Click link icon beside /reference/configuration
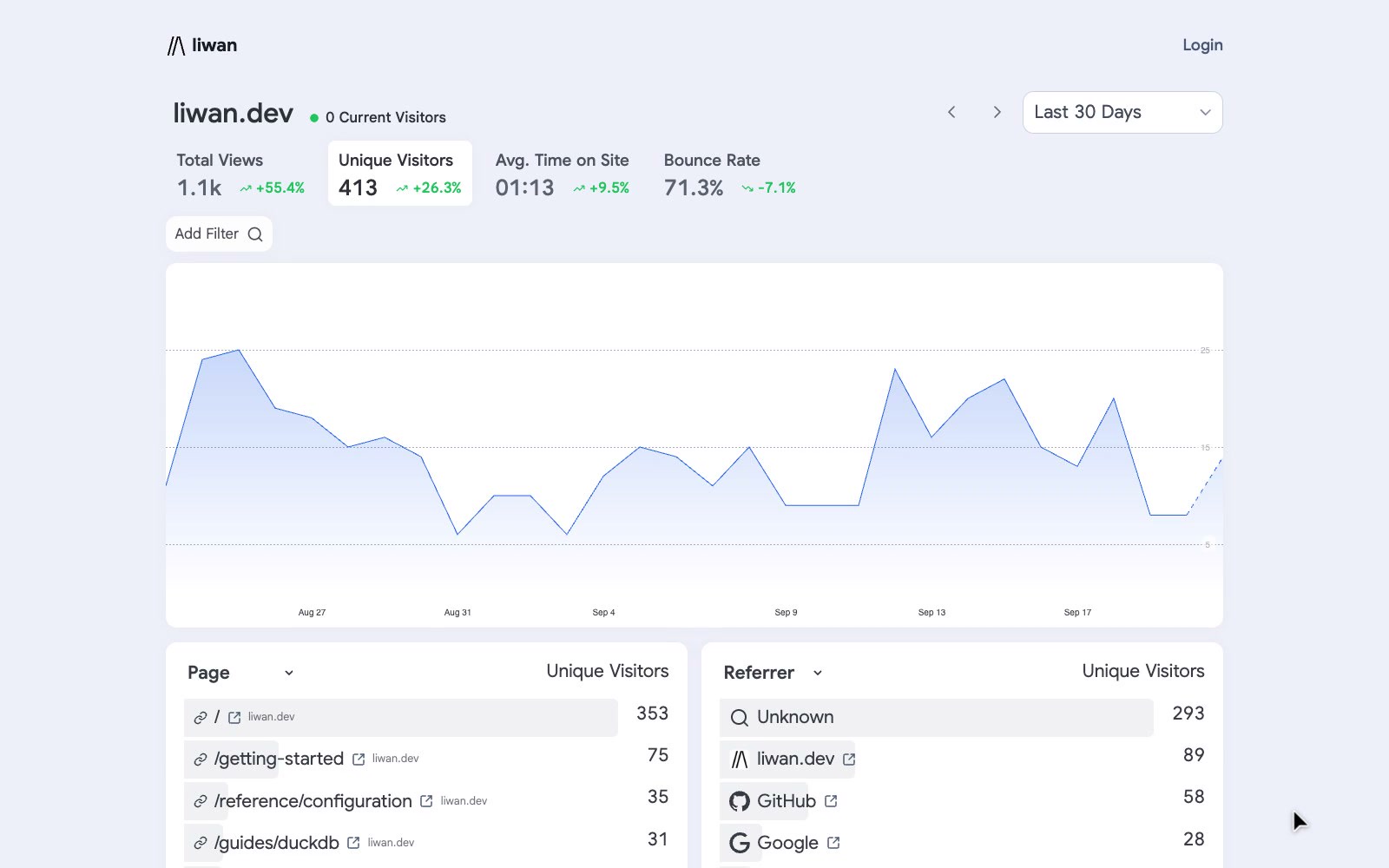The width and height of the screenshot is (1389, 868). [x=200, y=801]
